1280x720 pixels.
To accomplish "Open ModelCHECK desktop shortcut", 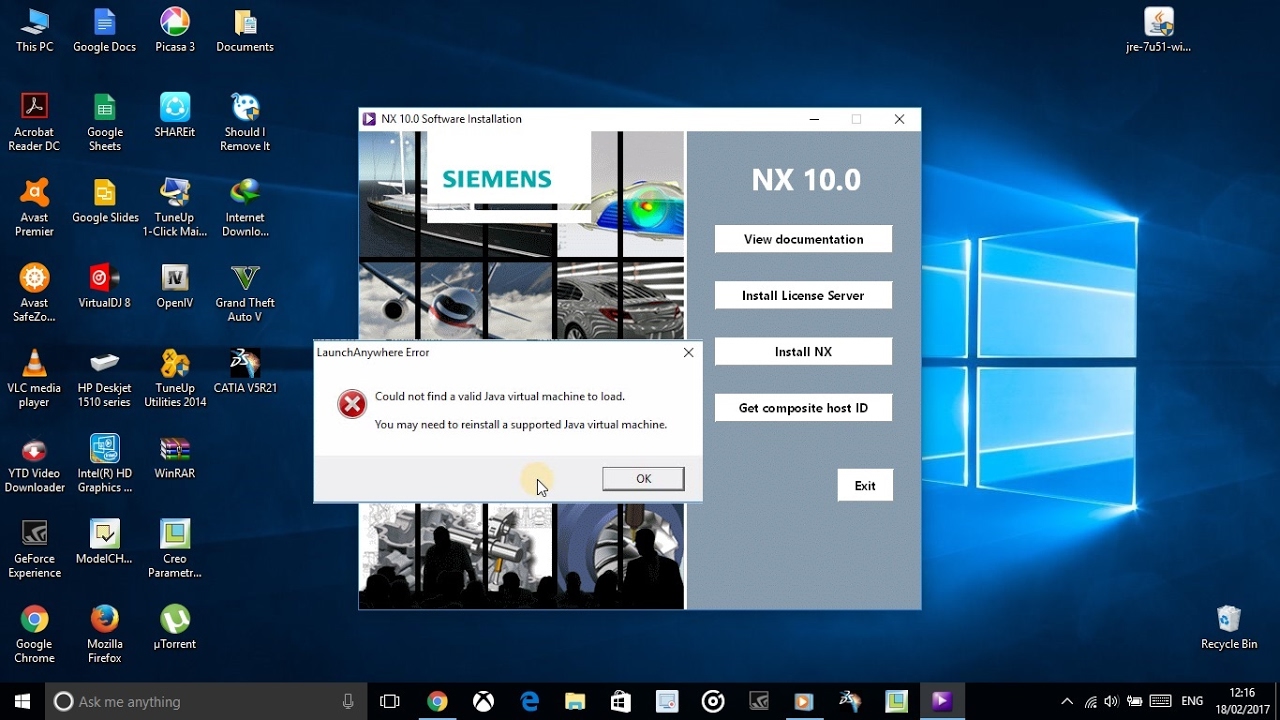I will [104, 542].
